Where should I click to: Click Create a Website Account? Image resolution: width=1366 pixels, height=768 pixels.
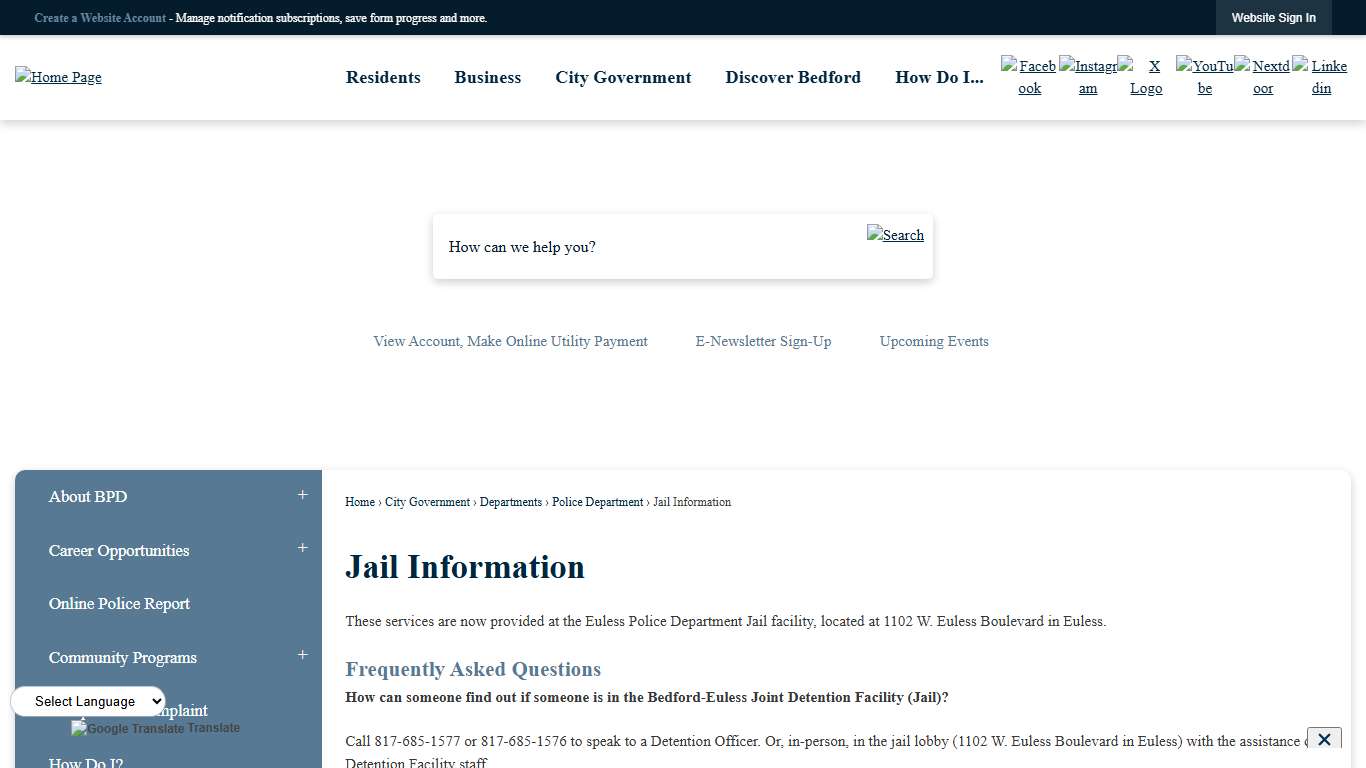coord(100,17)
